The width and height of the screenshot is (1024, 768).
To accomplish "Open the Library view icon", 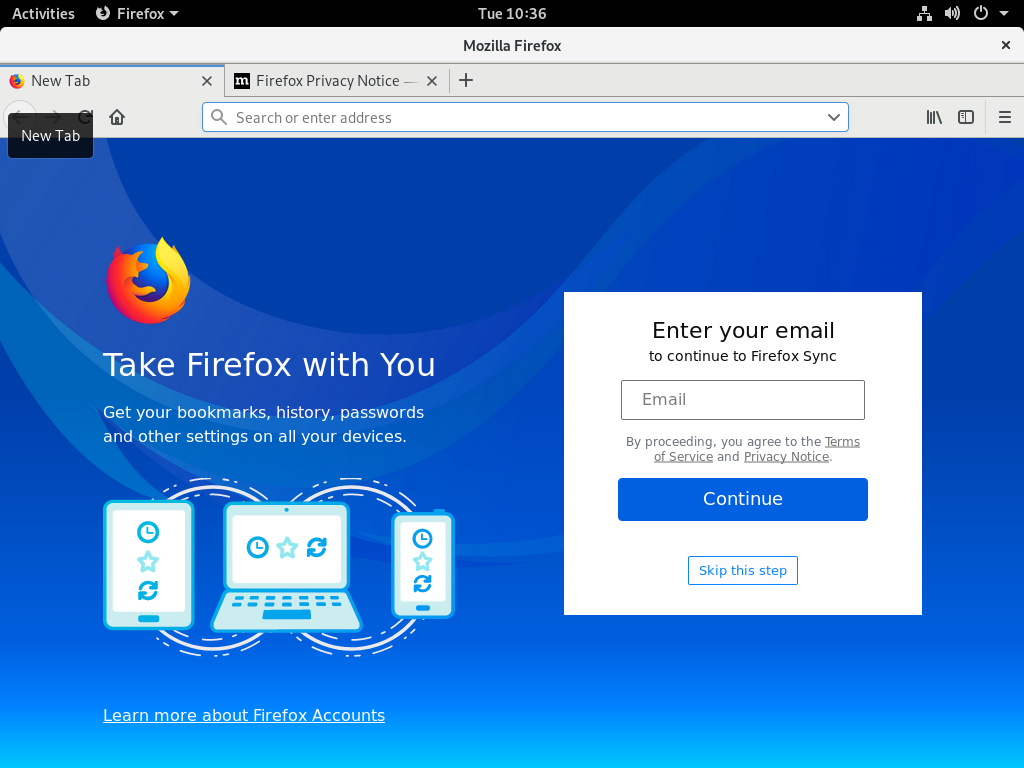I will pyautogui.click(x=934, y=117).
